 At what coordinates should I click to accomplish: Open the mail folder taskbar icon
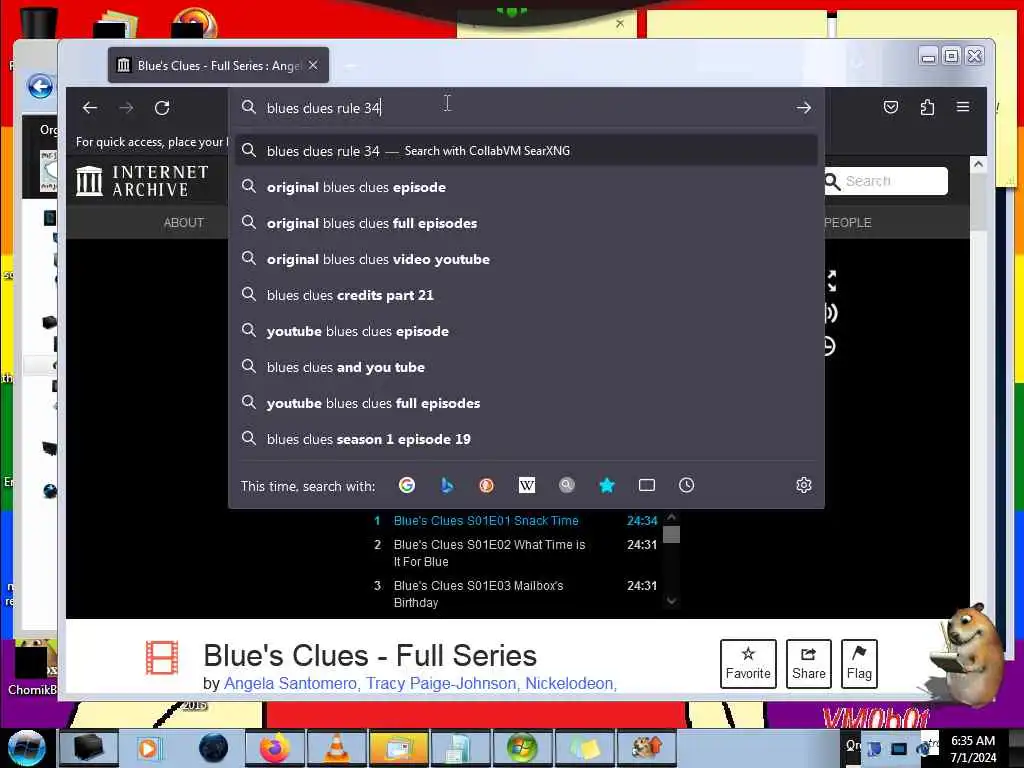tap(398, 748)
